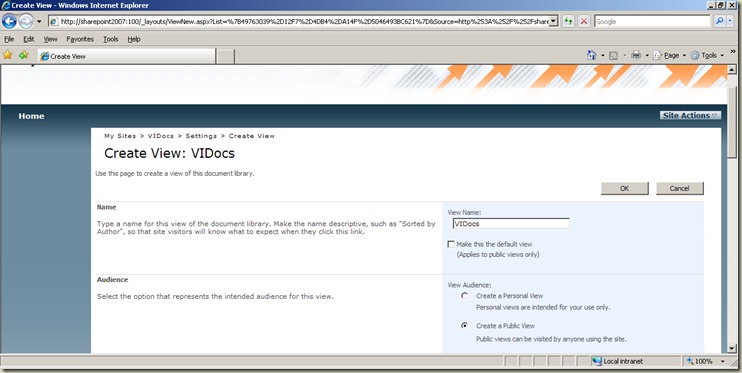
Task: Check Make this the default view
Action: 451,244
